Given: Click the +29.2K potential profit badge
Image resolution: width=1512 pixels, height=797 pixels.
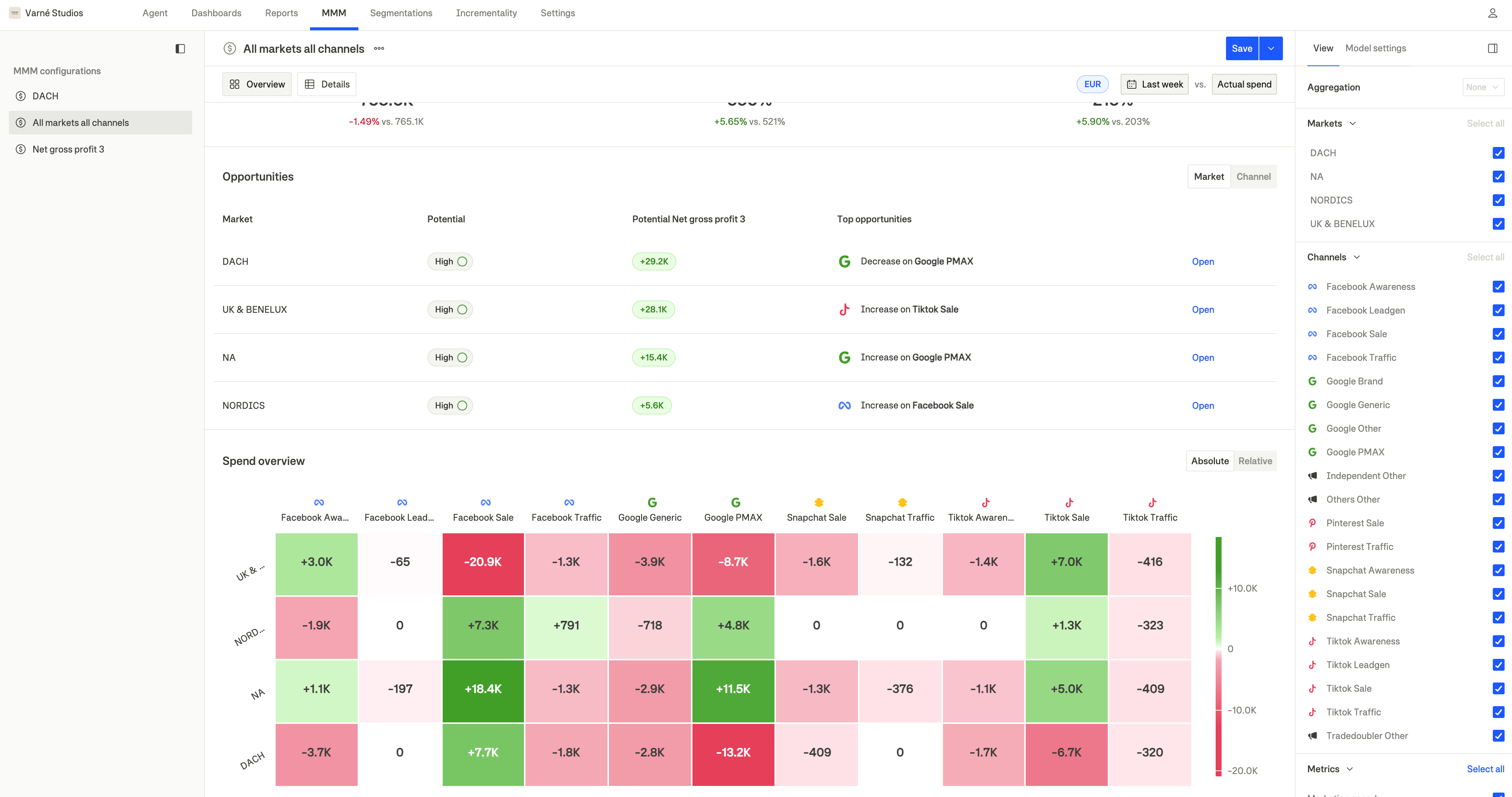Looking at the screenshot, I should click(x=654, y=261).
